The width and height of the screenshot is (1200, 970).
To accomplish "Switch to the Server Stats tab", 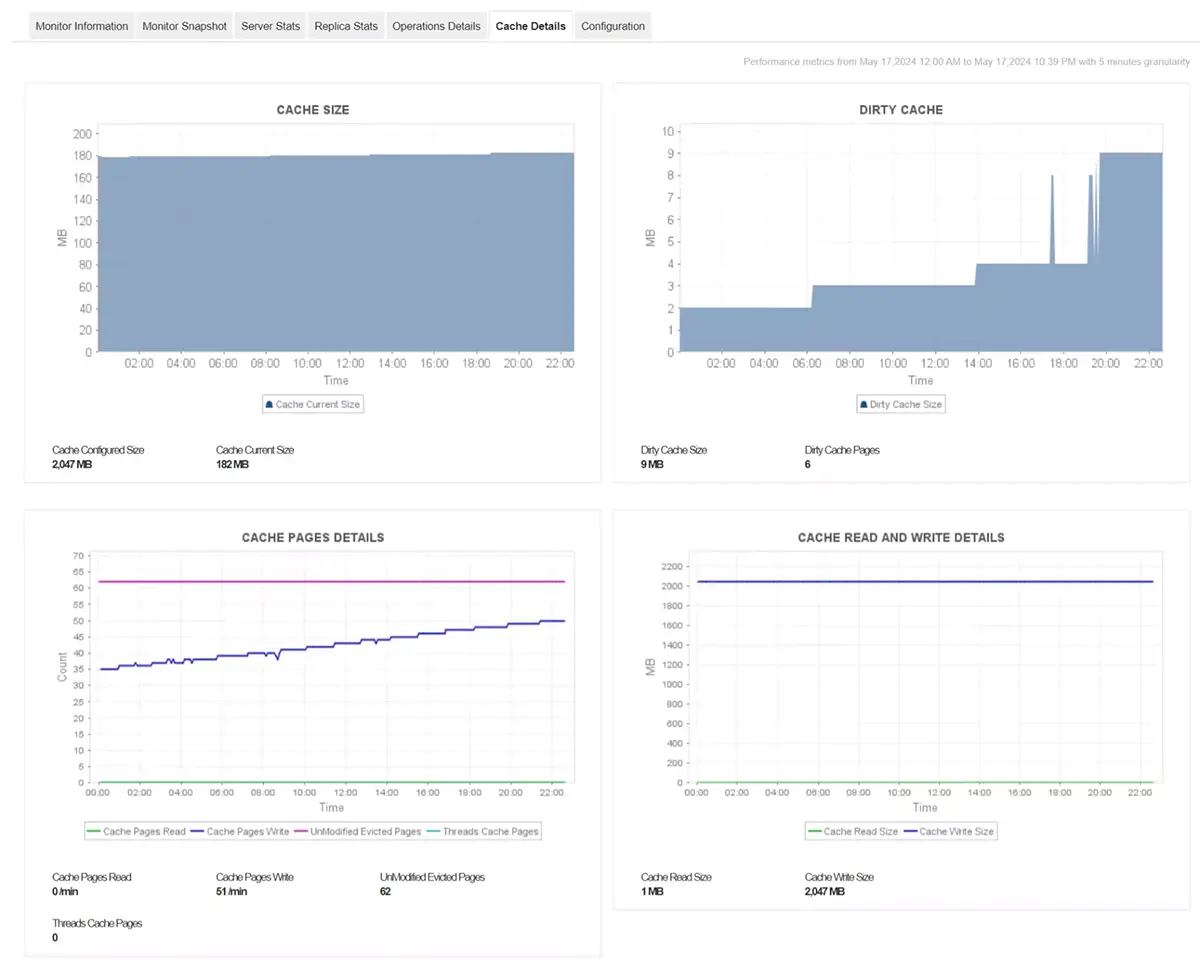I will point(270,26).
